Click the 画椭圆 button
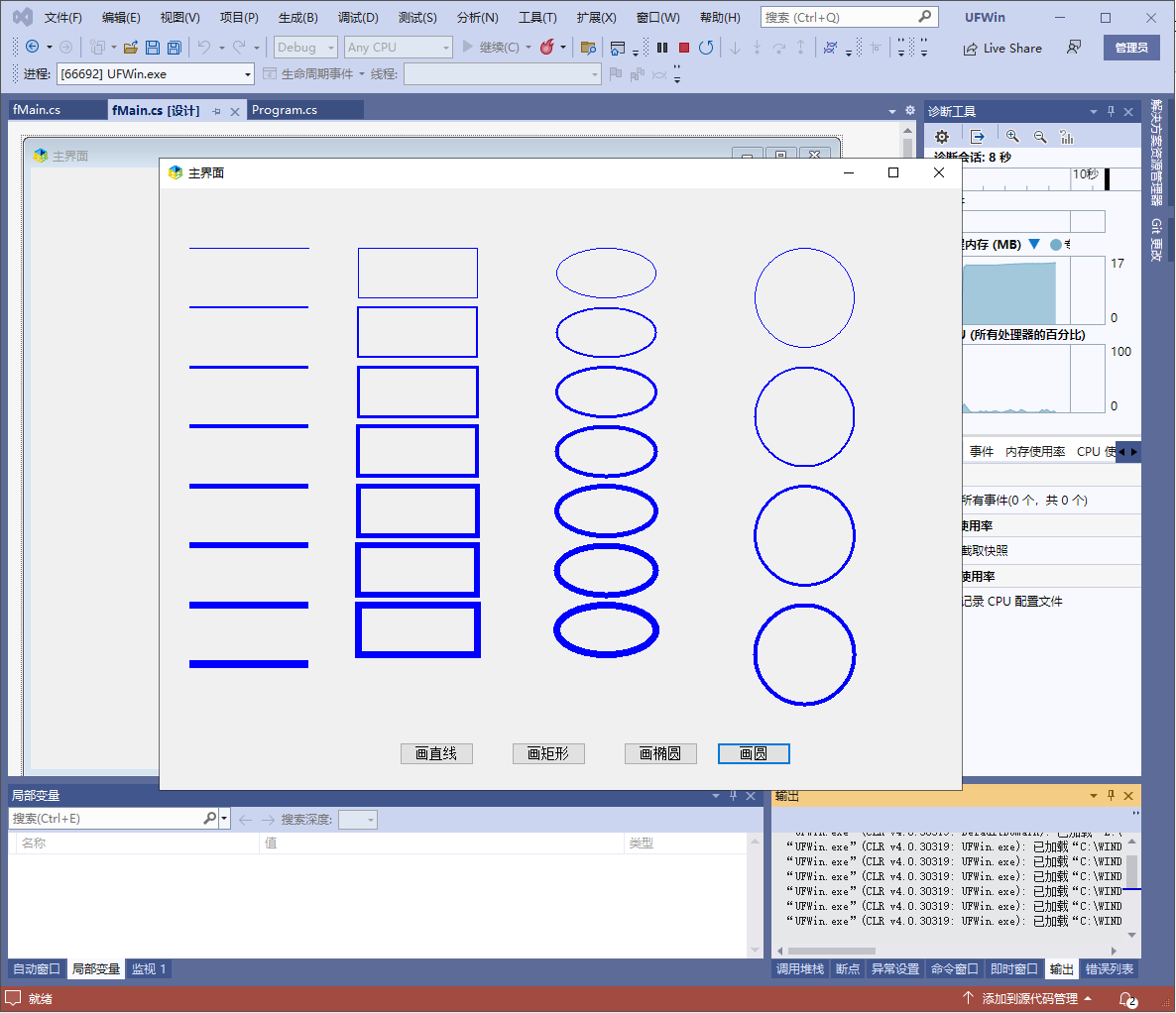This screenshot has height=1013, width=1176. pyautogui.click(x=660, y=753)
